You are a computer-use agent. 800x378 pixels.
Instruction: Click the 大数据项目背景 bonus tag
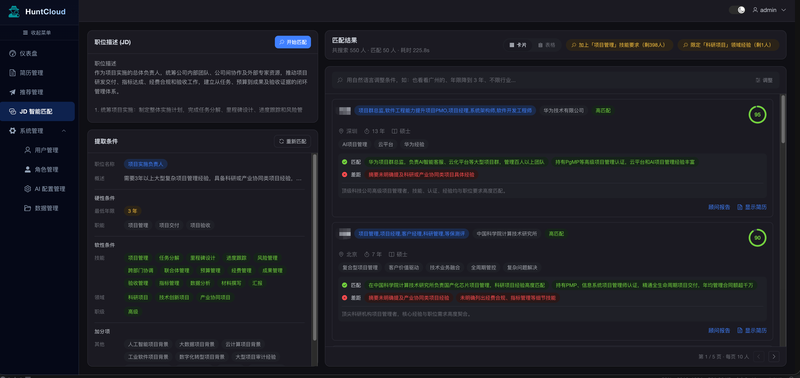point(197,344)
